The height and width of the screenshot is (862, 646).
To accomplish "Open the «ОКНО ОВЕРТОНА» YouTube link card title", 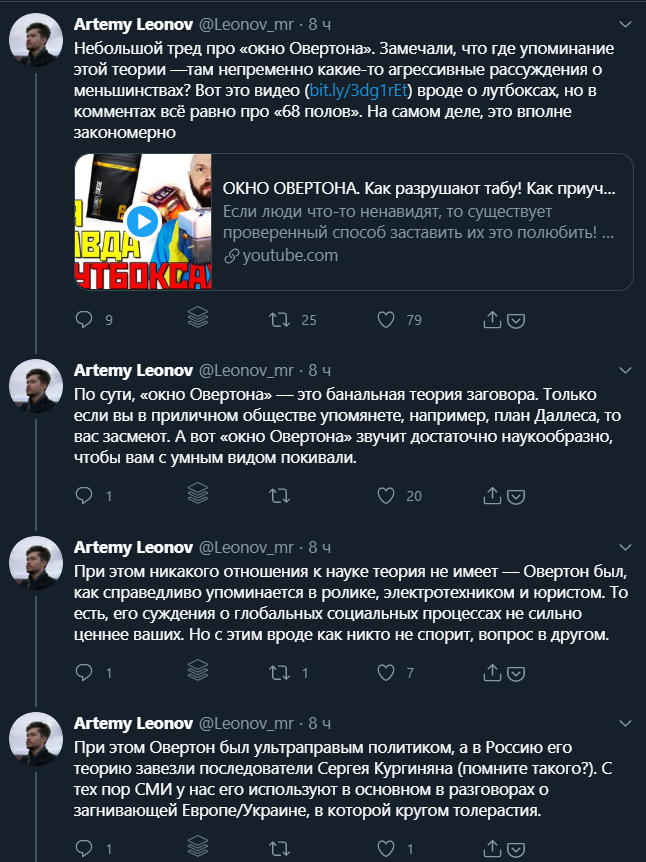I will (x=418, y=189).
